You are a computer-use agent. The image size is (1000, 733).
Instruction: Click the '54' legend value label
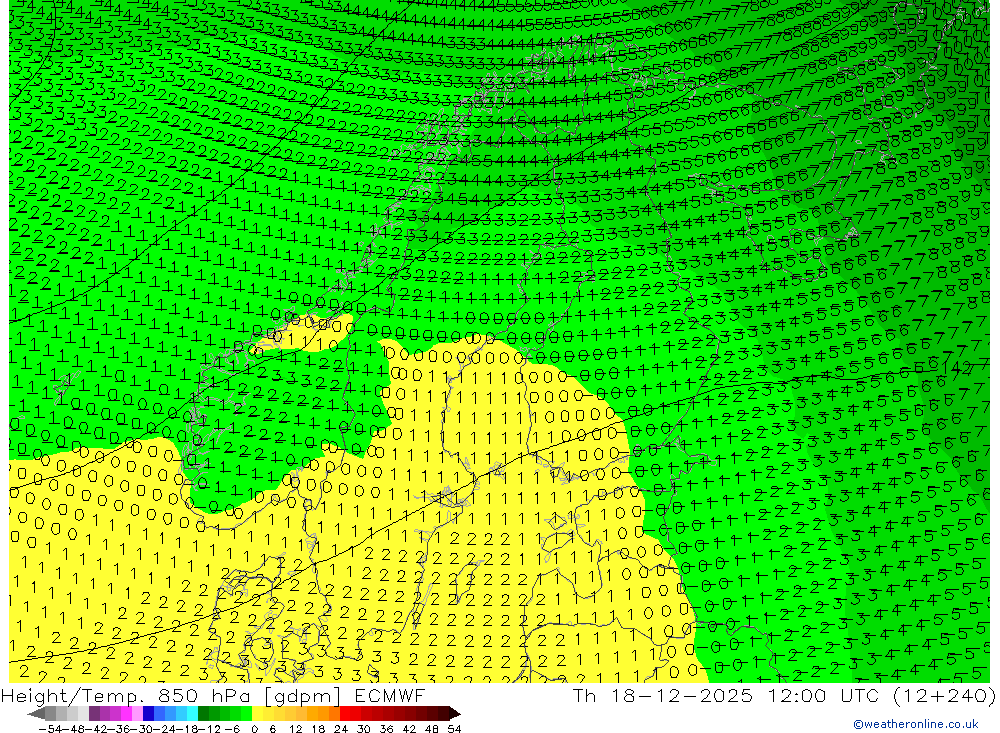point(454,729)
